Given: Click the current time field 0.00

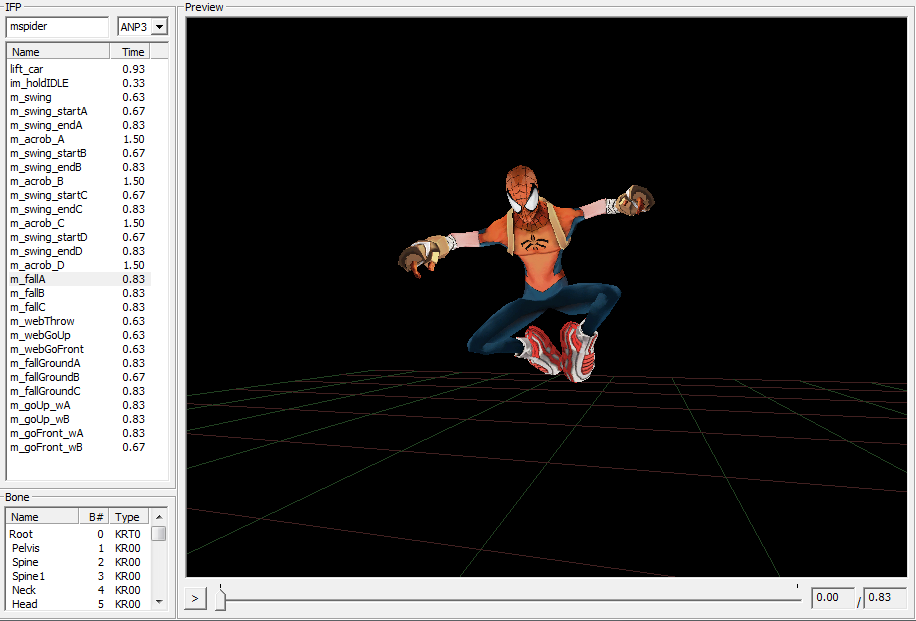Looking at the screenshot, I should (833, 598).
